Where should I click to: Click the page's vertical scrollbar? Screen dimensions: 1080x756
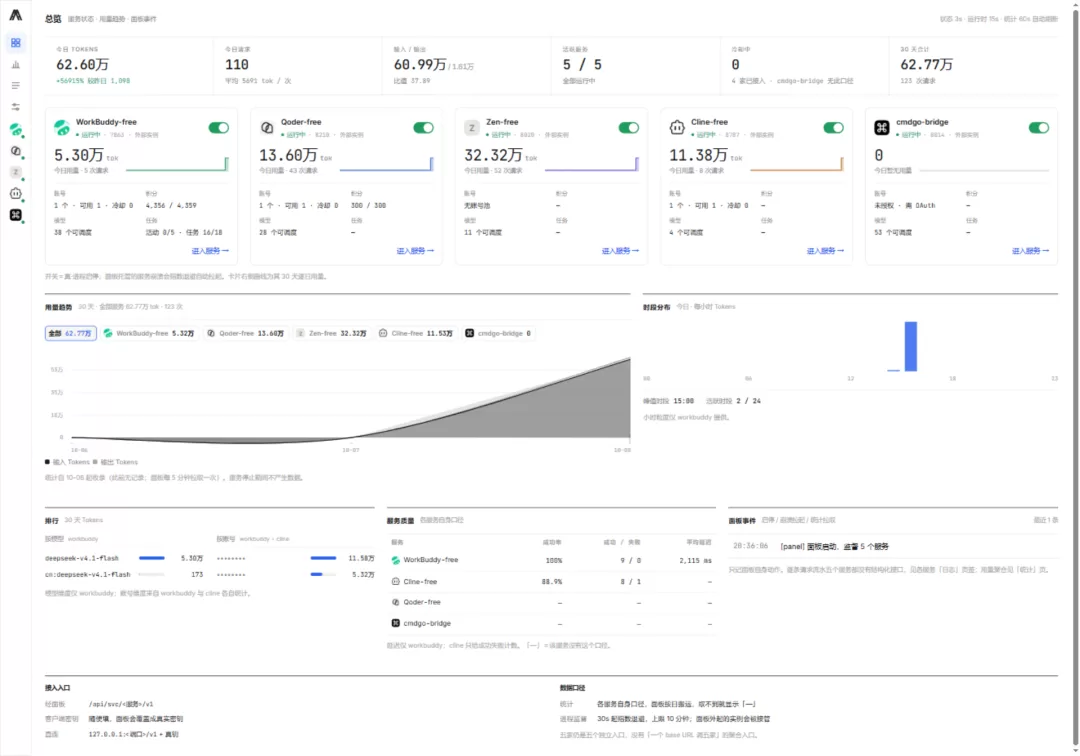[x=1075, y=377]
